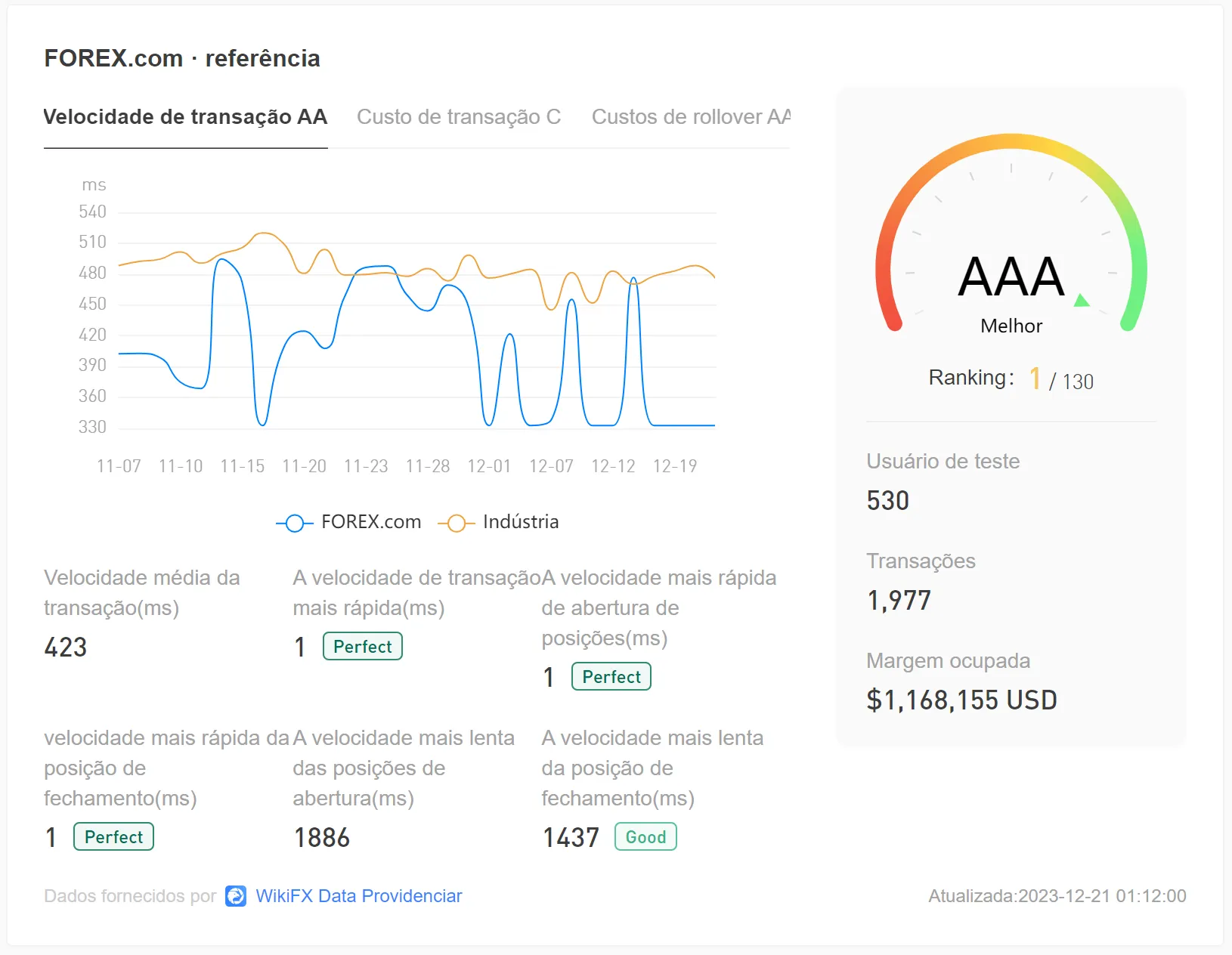The width and height of the screenshot is (1232, 955).
Task: Click the Melhor label under the rating
Action: (x=1011, y=326)
